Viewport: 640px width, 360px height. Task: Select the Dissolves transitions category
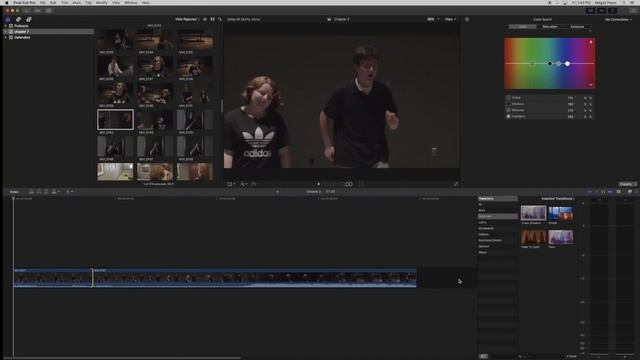click(x=498, y=216)
